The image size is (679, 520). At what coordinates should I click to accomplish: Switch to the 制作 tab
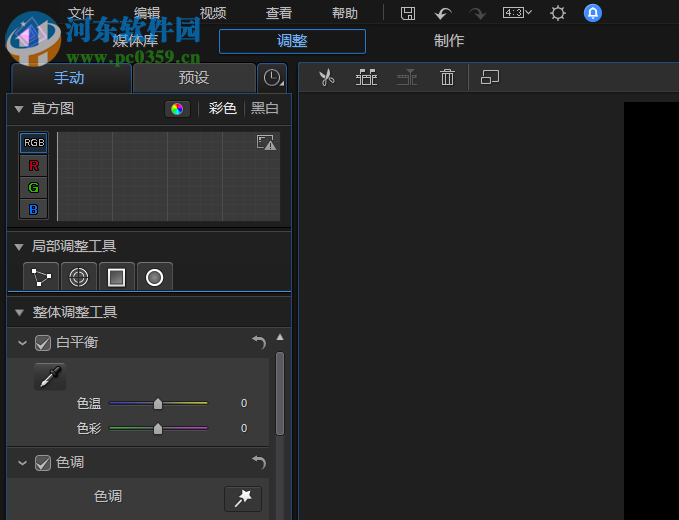[x=449, y=41]
